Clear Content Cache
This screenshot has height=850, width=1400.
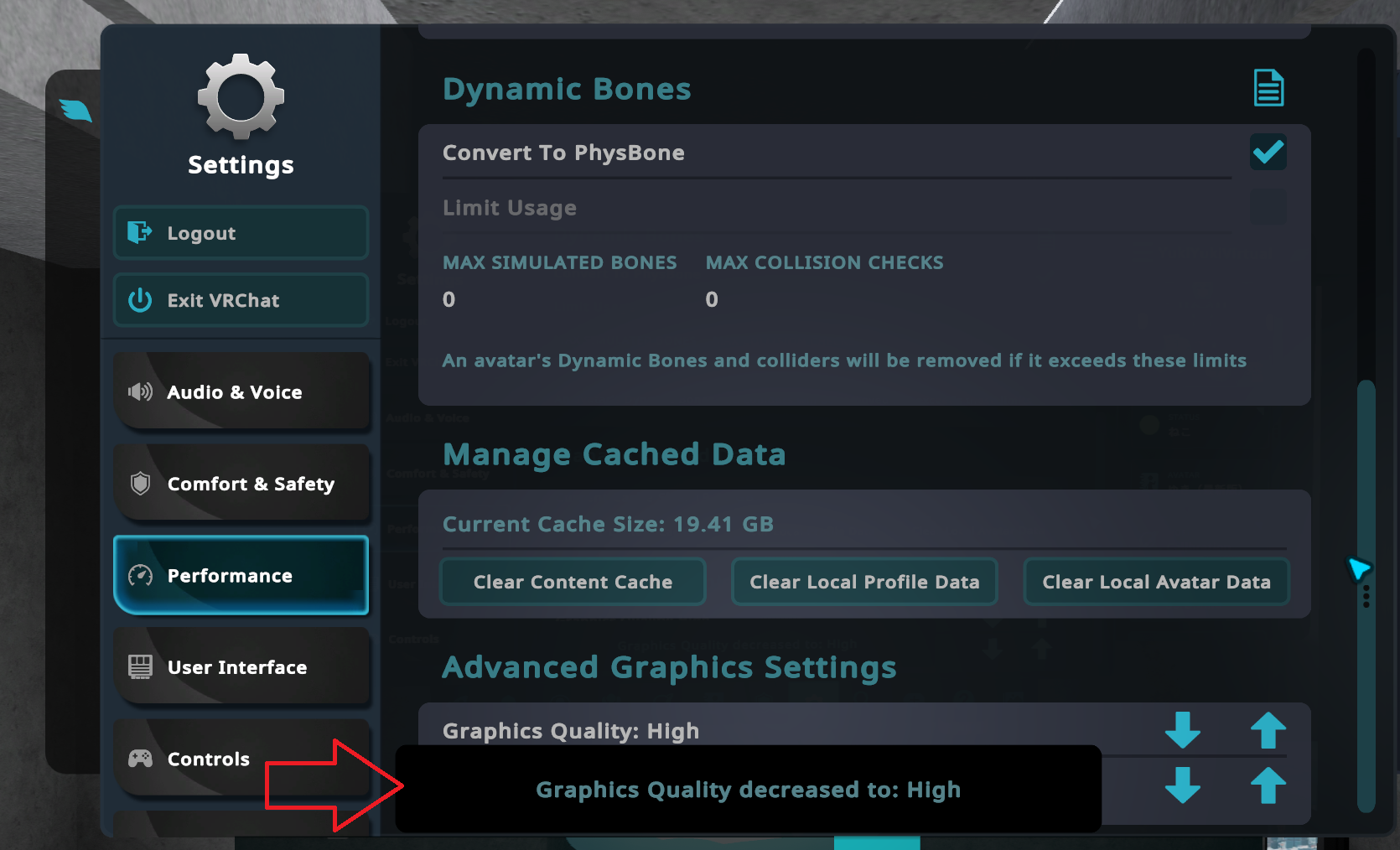[573, 582]
